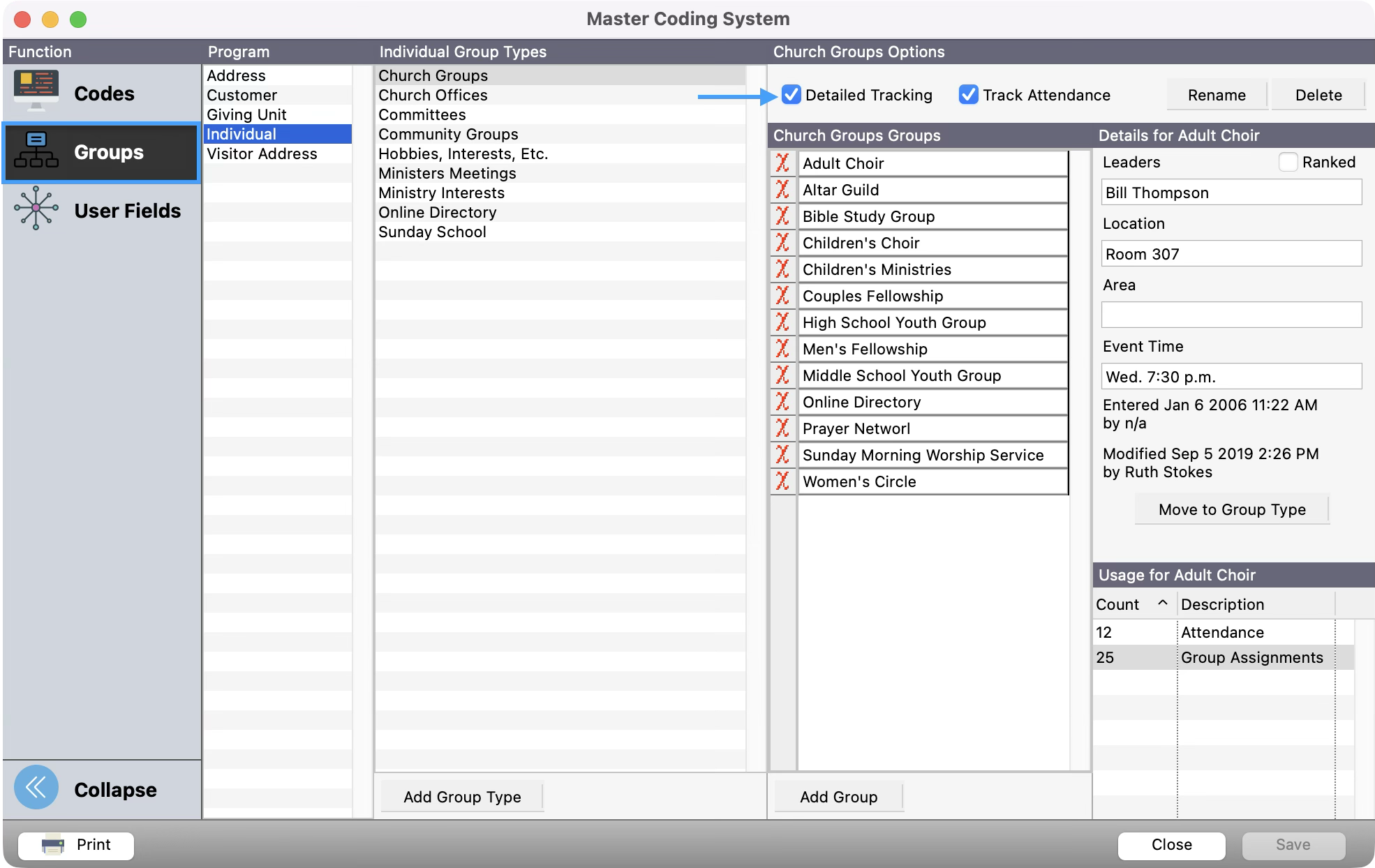Click the Delete group type button
The height and width of the screenshot is (868, 1375).
(1318, 95)
